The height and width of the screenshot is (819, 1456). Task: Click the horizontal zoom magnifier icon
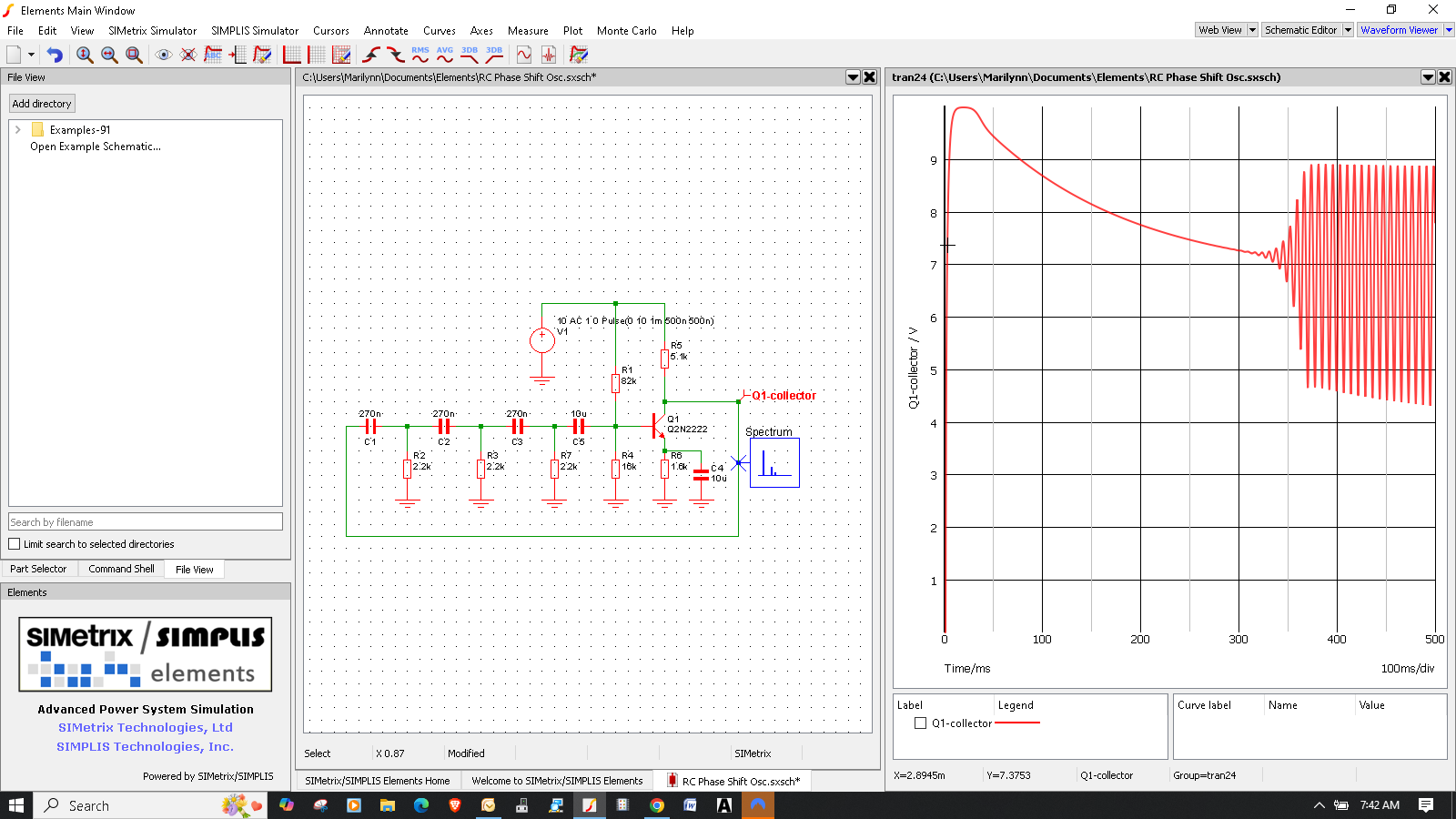pos(109,55)
